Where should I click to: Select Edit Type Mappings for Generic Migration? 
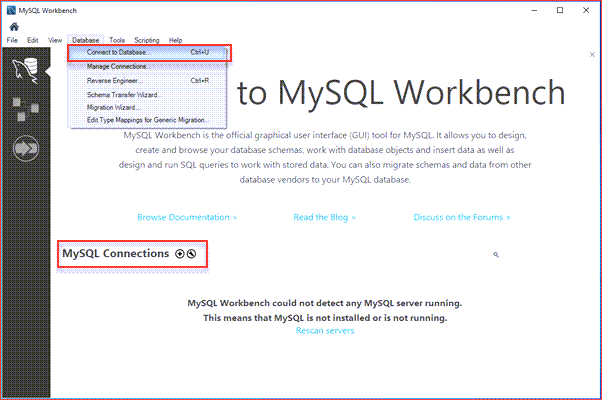click(x=147, y=120)
